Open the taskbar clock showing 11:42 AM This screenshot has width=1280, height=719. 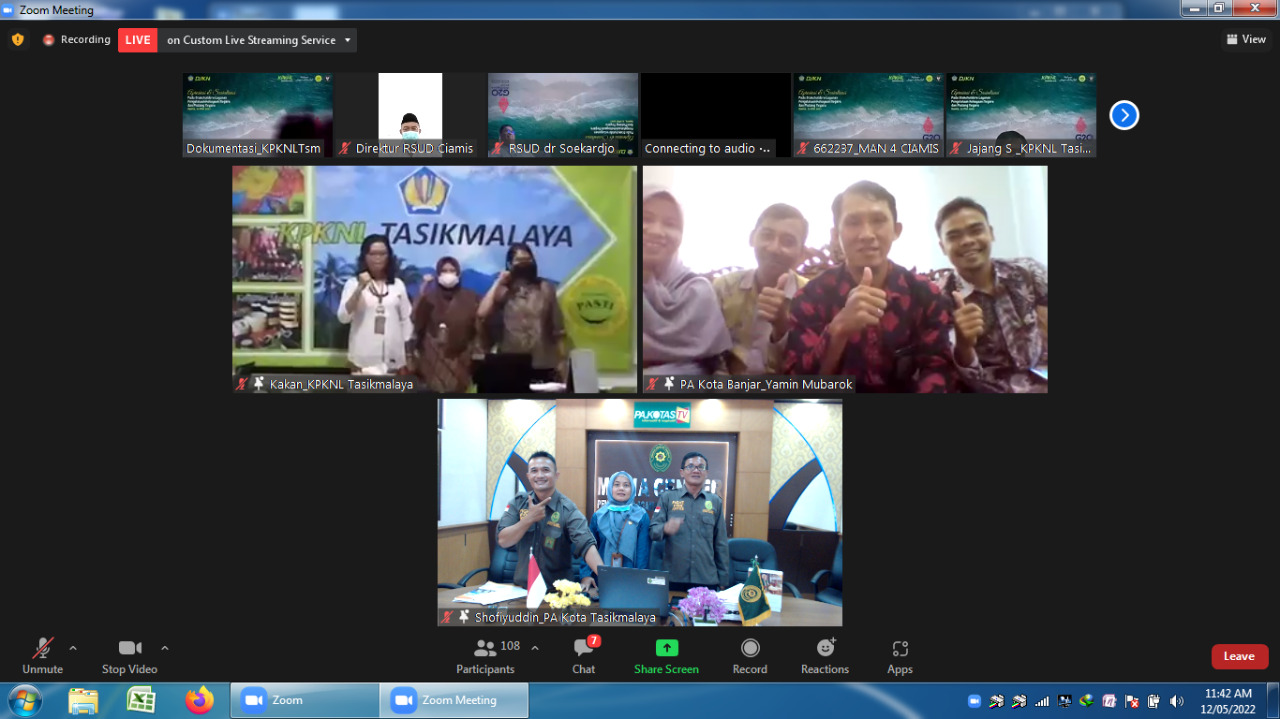1228,700
